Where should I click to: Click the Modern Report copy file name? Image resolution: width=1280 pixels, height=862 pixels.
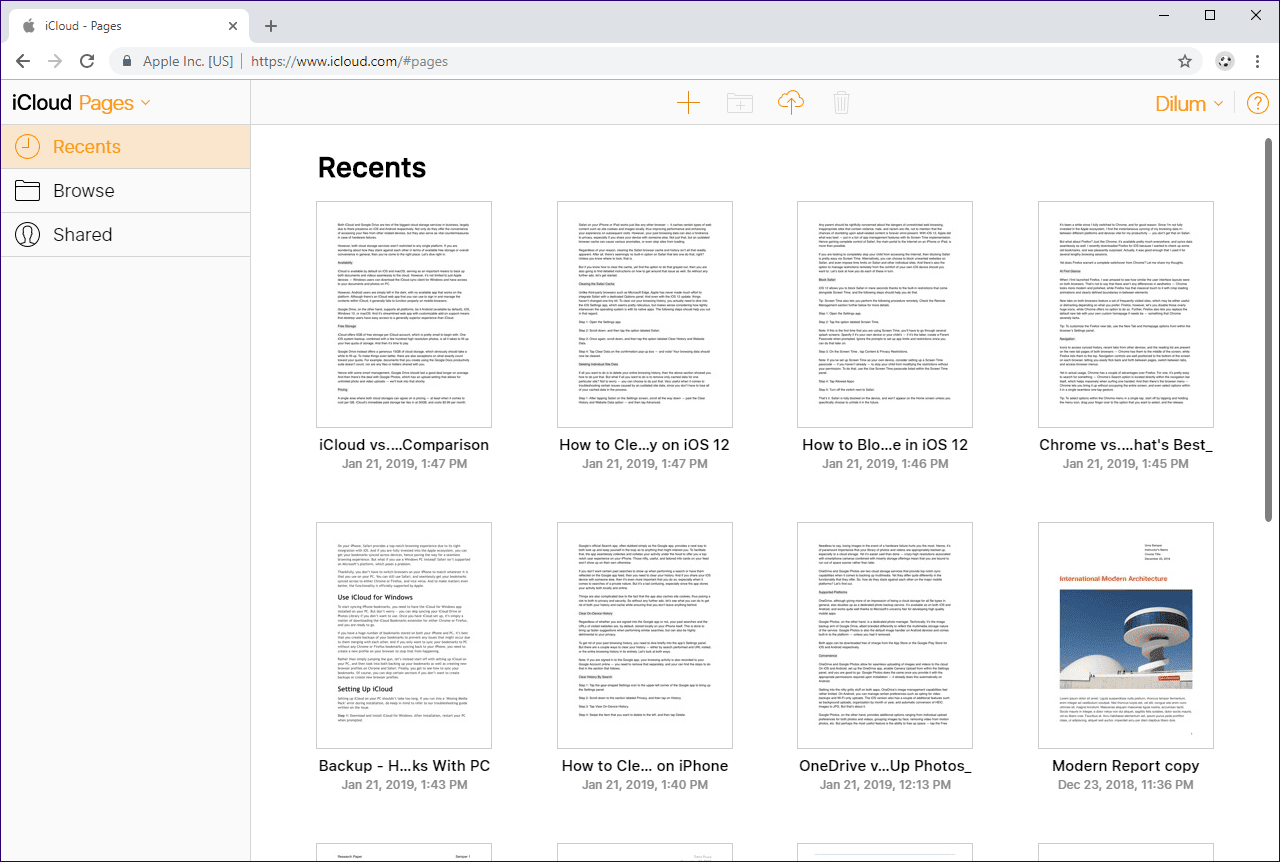[x=1126, y=766]
